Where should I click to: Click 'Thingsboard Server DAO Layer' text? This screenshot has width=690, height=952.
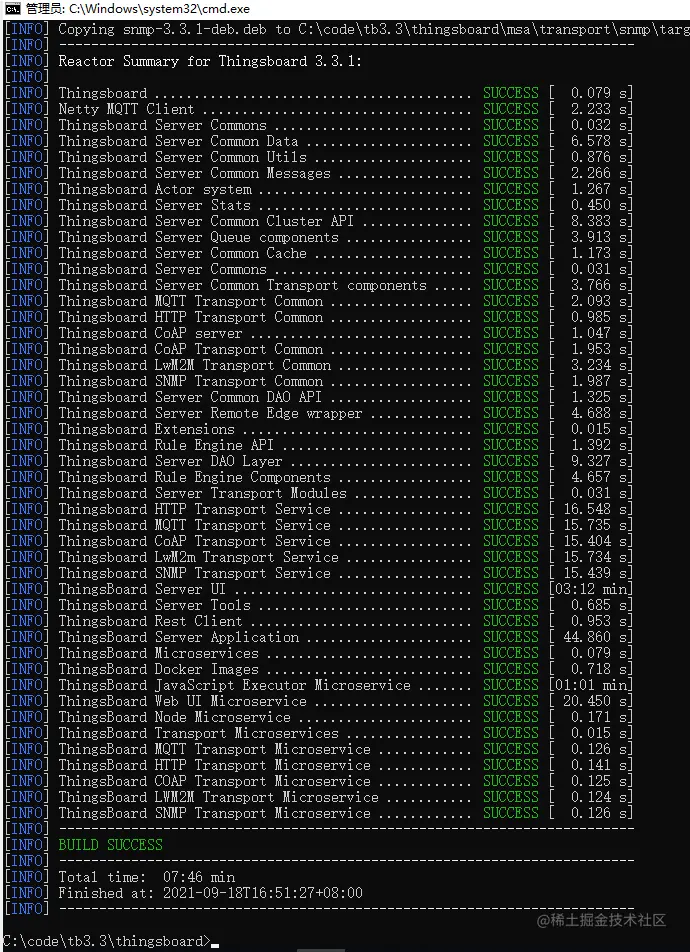(170, 461)
